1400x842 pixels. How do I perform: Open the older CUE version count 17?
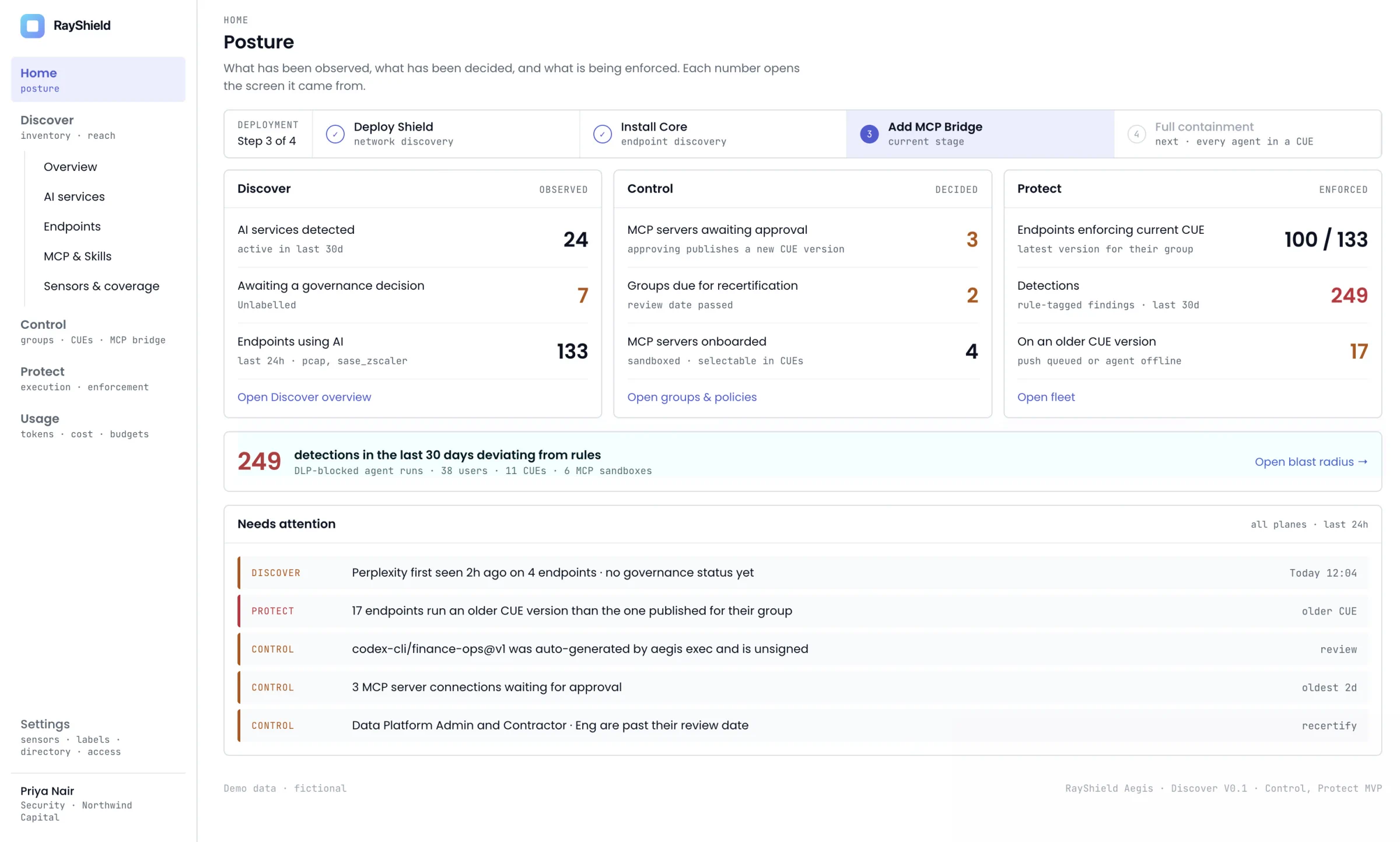coord(1359,352)
